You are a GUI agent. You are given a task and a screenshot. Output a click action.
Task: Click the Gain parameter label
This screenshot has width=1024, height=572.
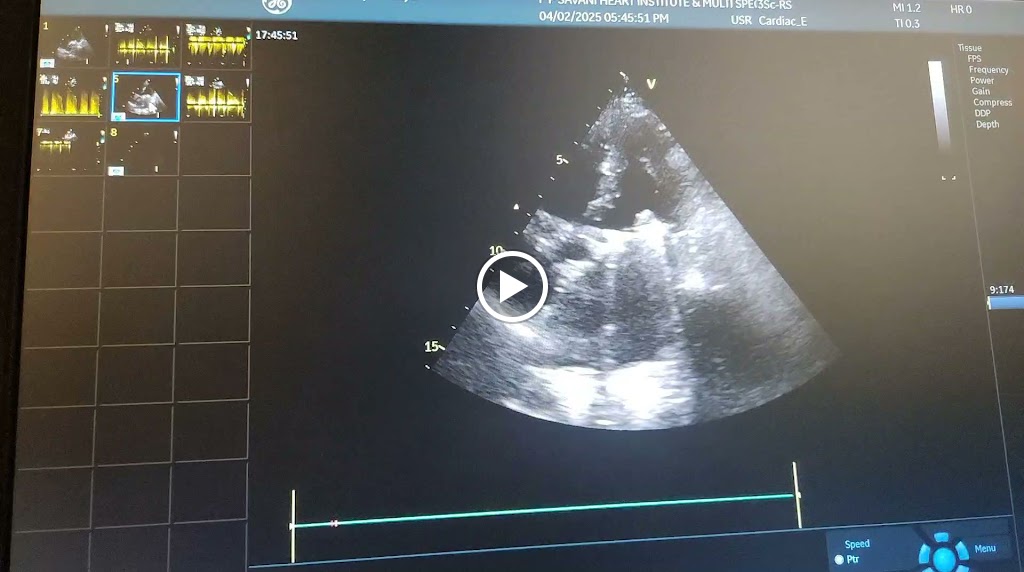coord(980,91)
